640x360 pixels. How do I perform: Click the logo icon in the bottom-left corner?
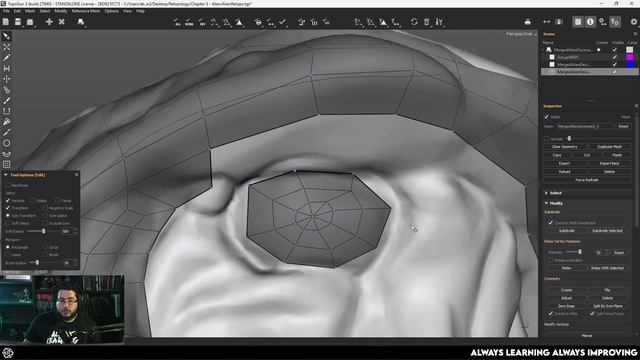point(8,353)
